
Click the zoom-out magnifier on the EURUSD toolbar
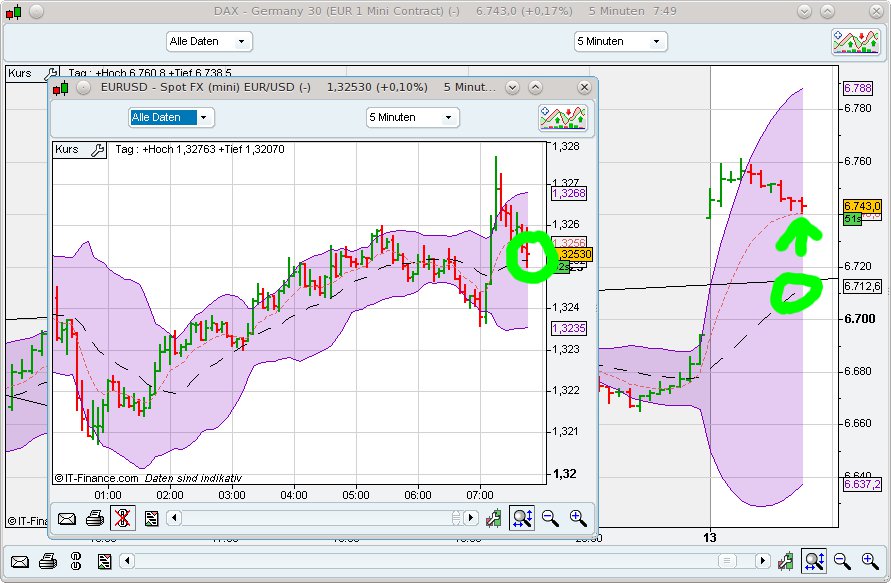pos(549,518)
